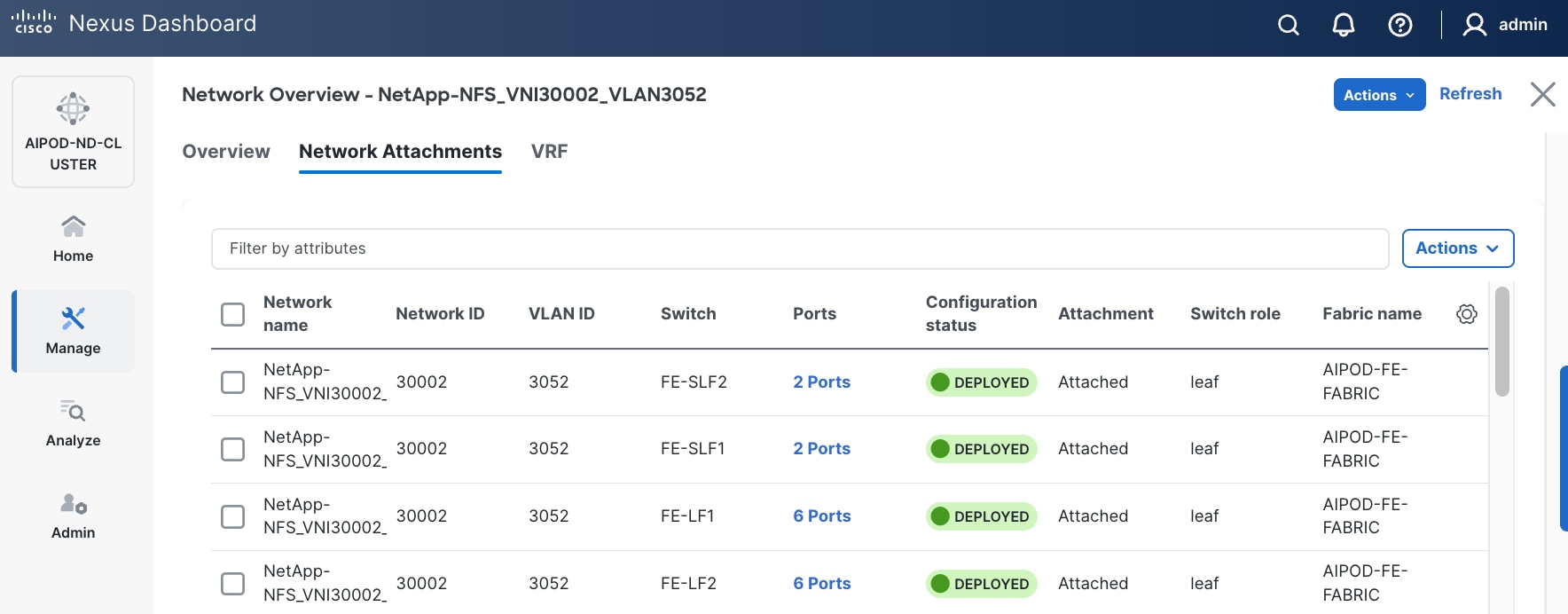Check the FE-SLF2 row checkbox

coord(232,382)
